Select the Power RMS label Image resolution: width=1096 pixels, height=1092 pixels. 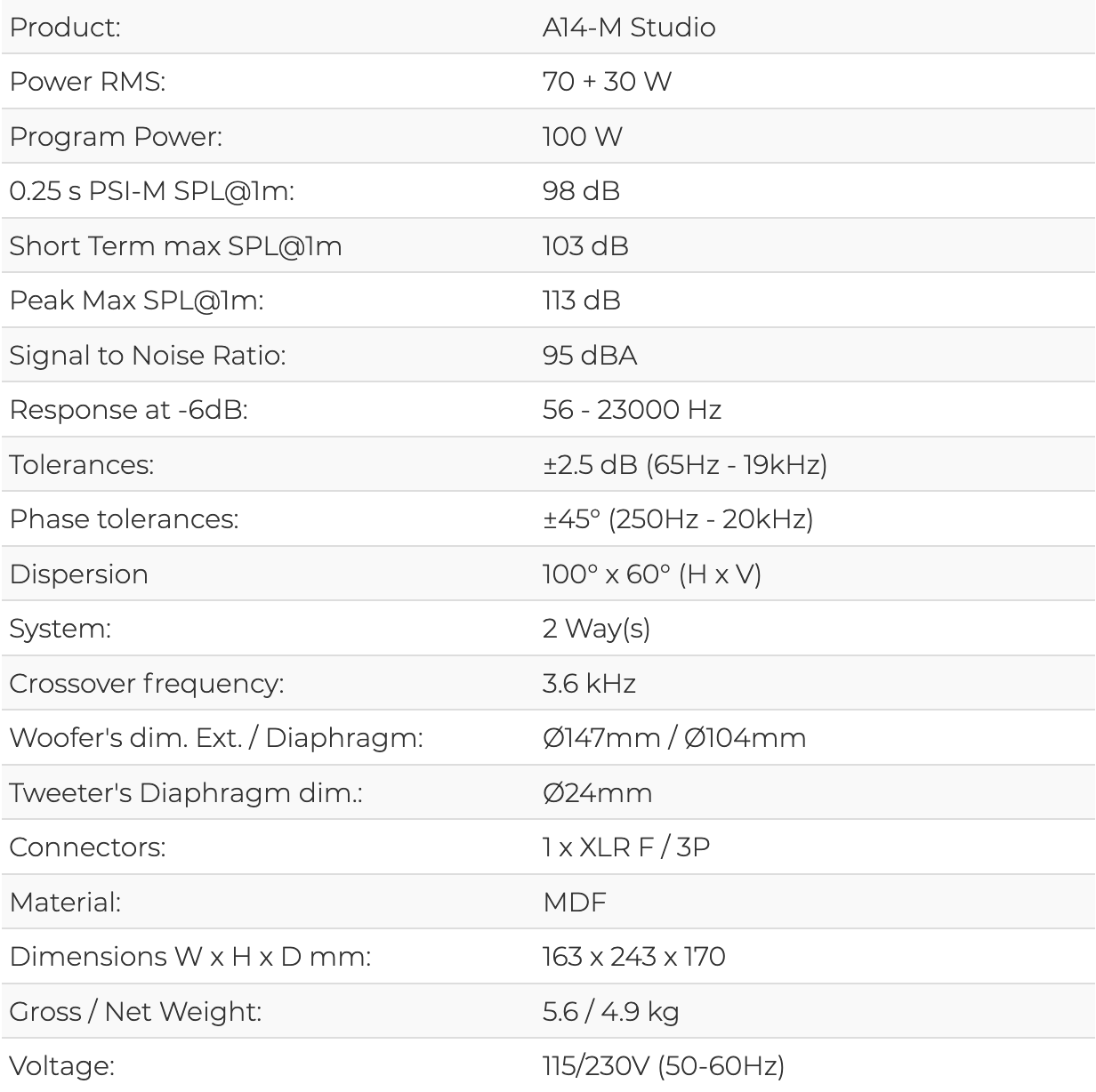[x=87, y=82]
